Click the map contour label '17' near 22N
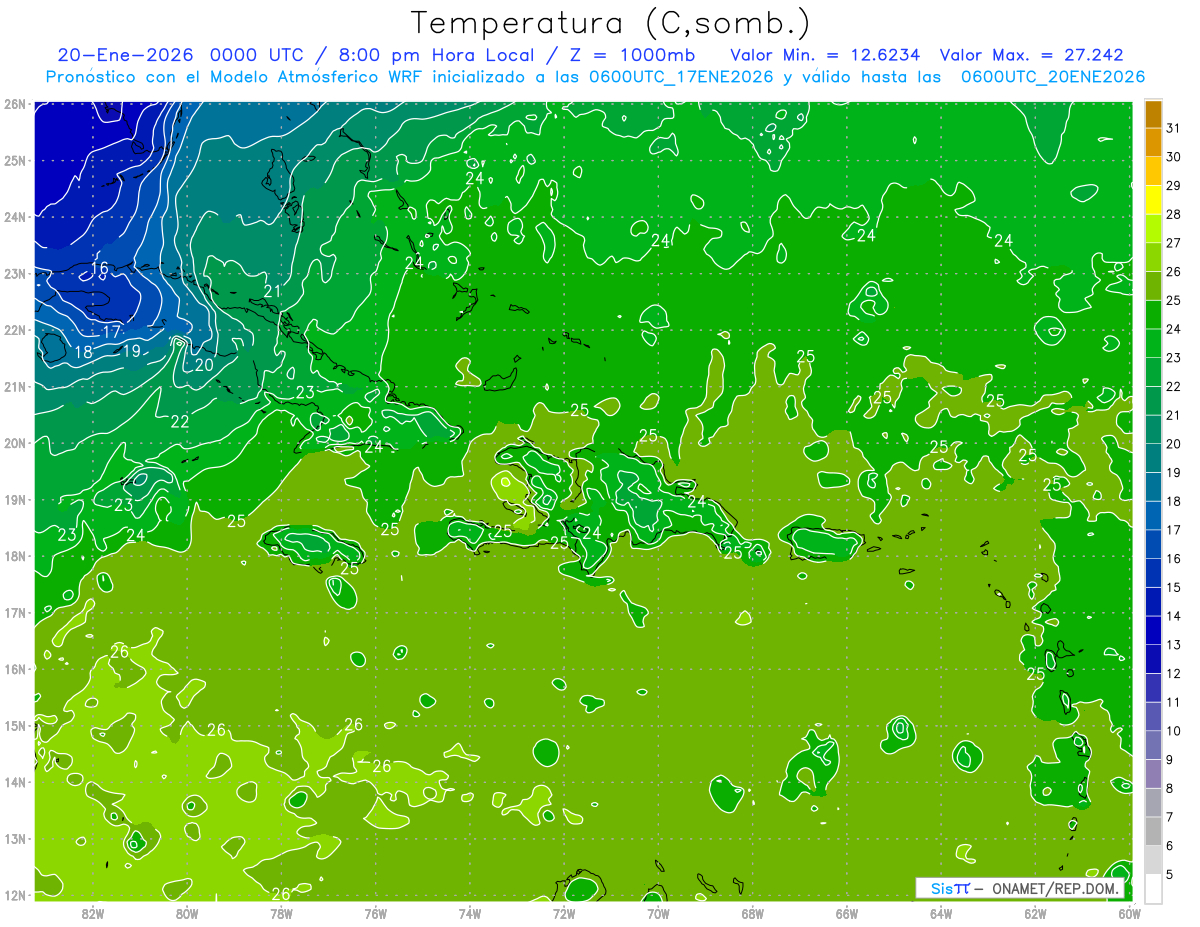This screenshot has width=1200, height=927. [x=111, y=331]
